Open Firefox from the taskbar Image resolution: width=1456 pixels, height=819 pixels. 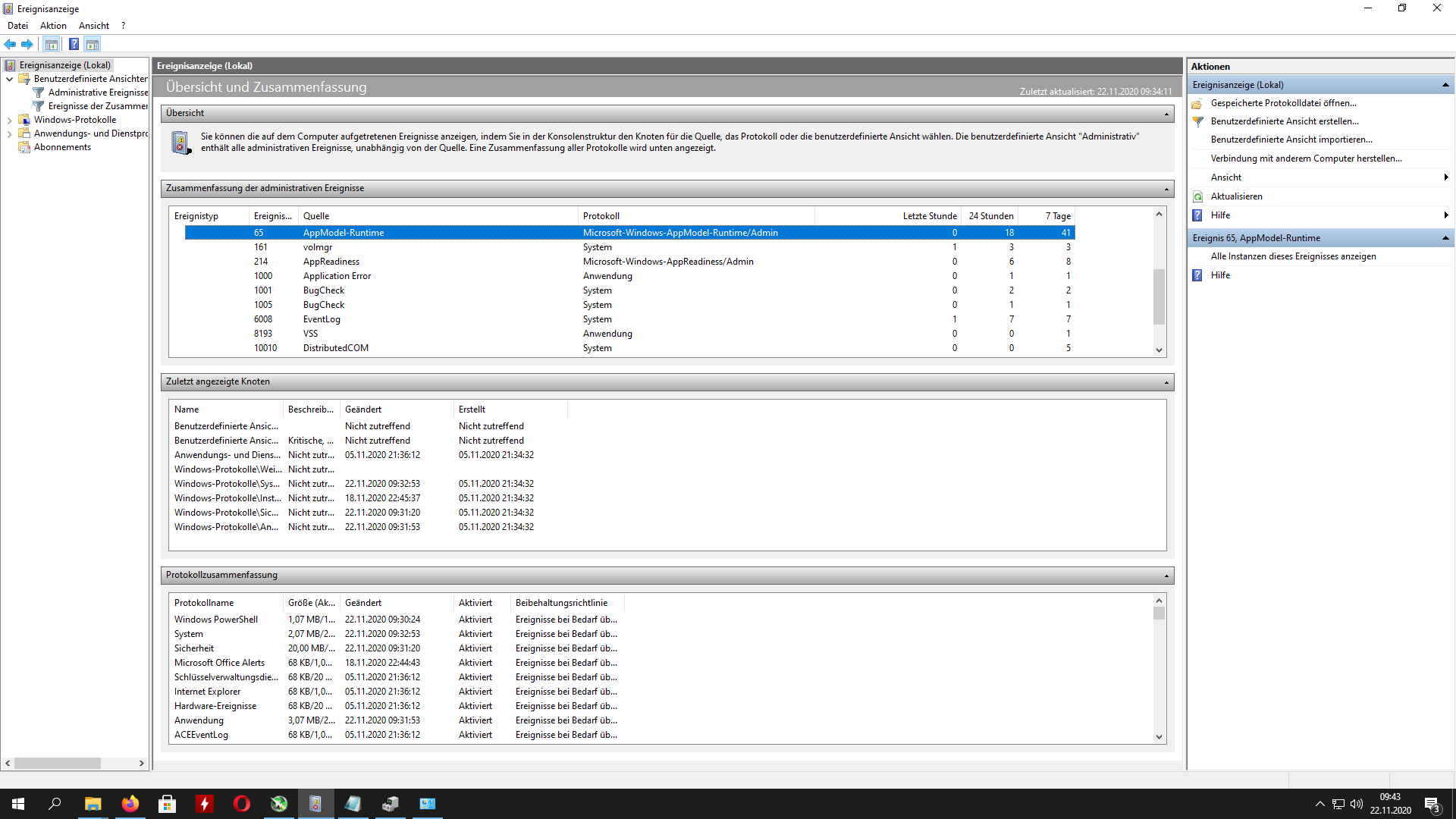(x=130, y=804)
